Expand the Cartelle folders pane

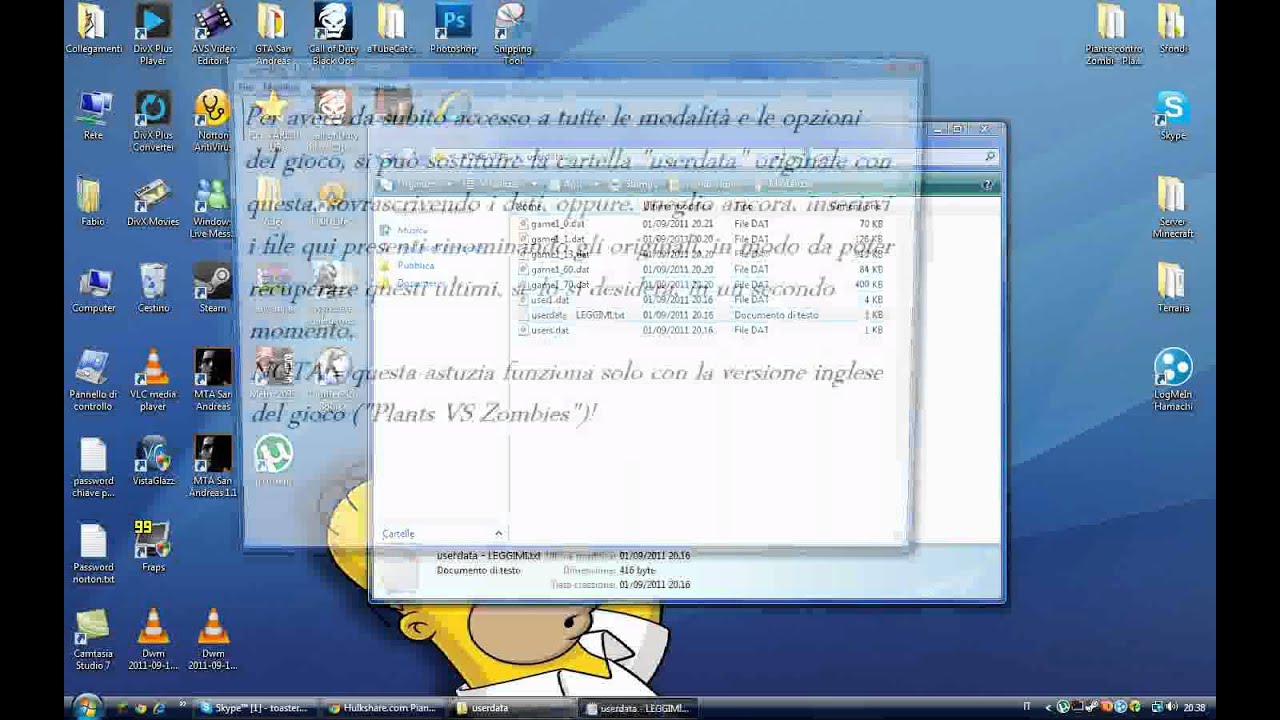(x=441, y=533)
